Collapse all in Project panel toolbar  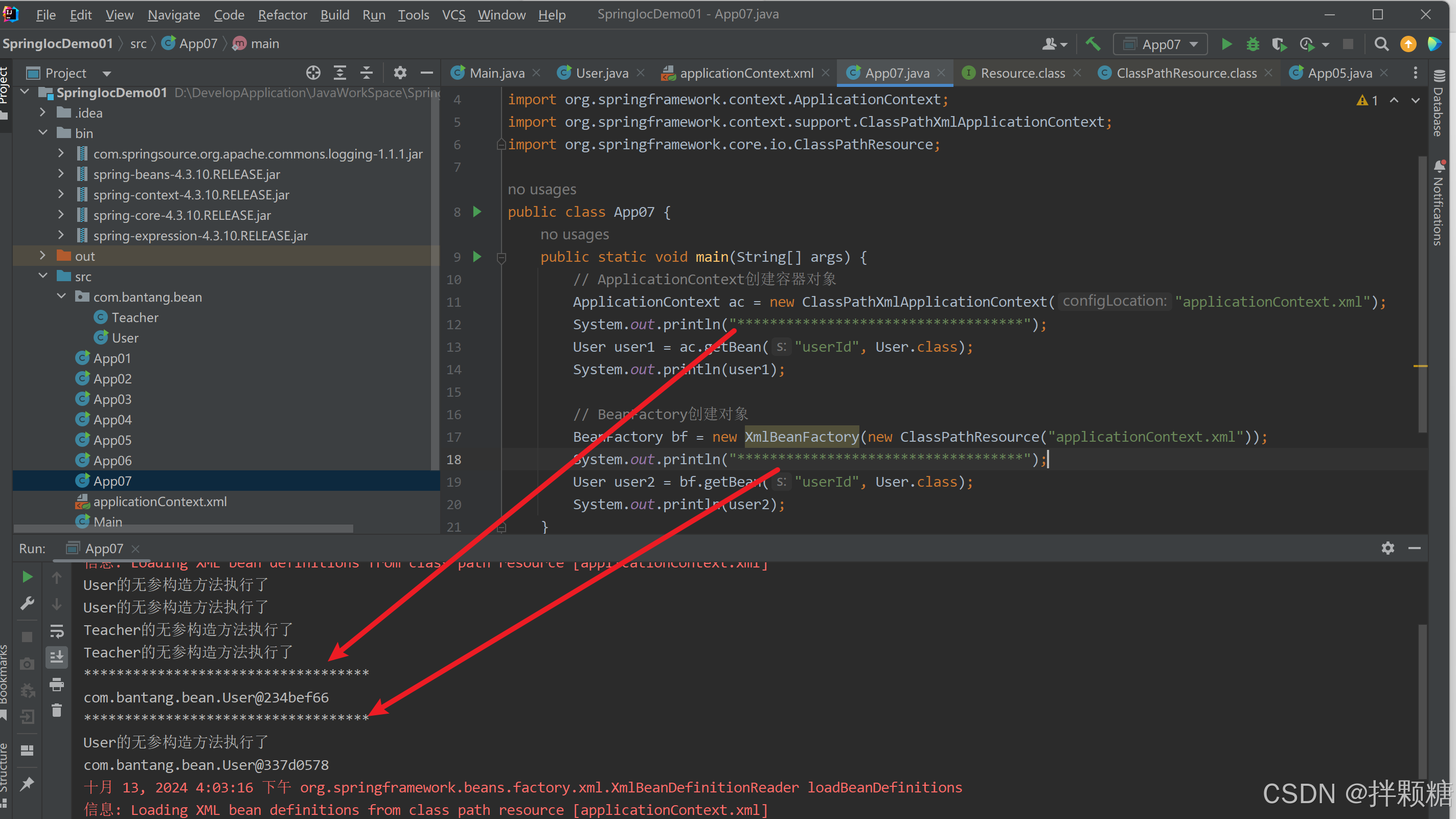pyautogui.click(x=366, y=73)
